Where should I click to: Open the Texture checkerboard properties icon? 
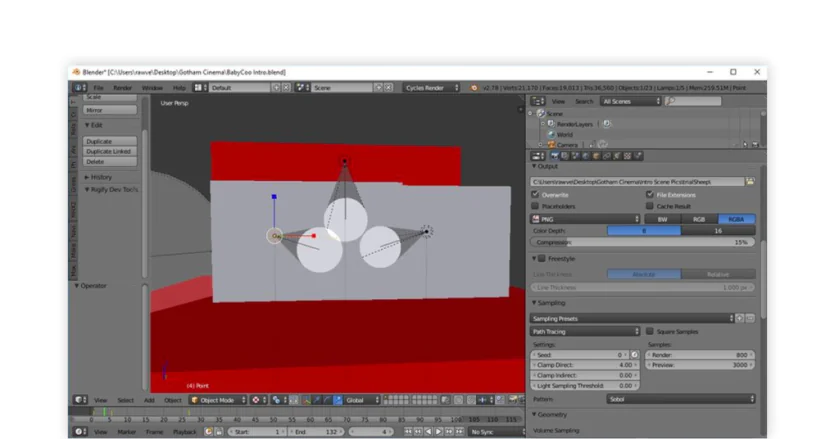pos(627,156)
